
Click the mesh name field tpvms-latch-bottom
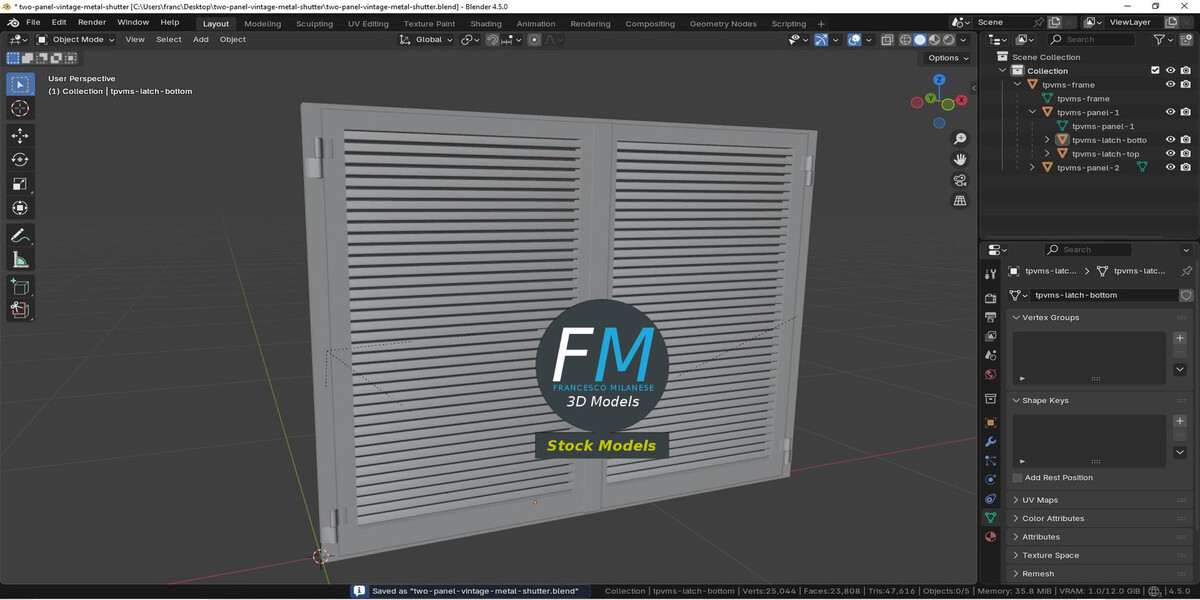click(1104, 296)
